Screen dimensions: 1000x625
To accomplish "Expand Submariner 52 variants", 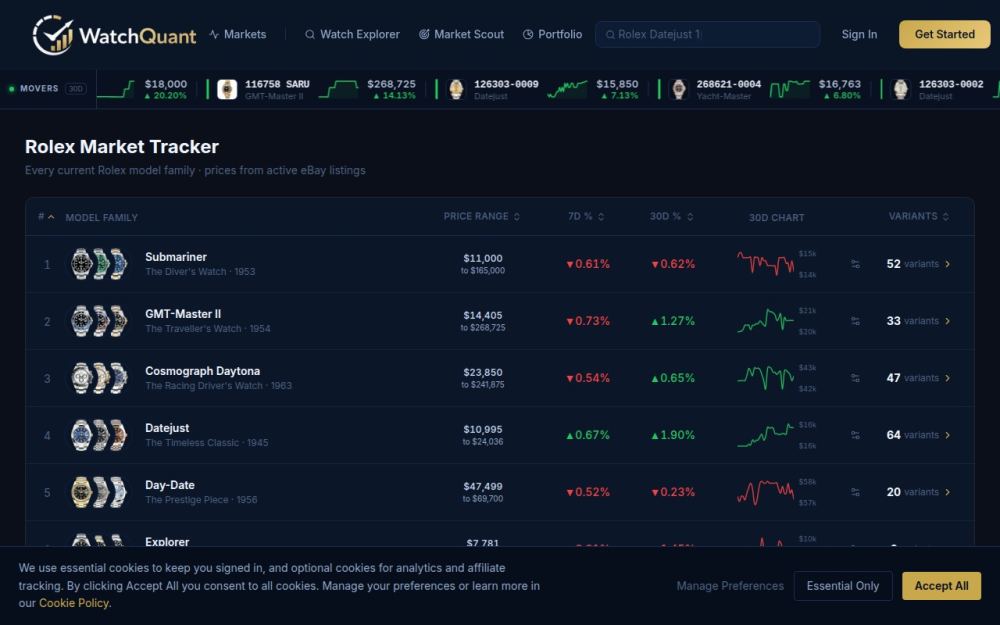I will coord(918,264).
